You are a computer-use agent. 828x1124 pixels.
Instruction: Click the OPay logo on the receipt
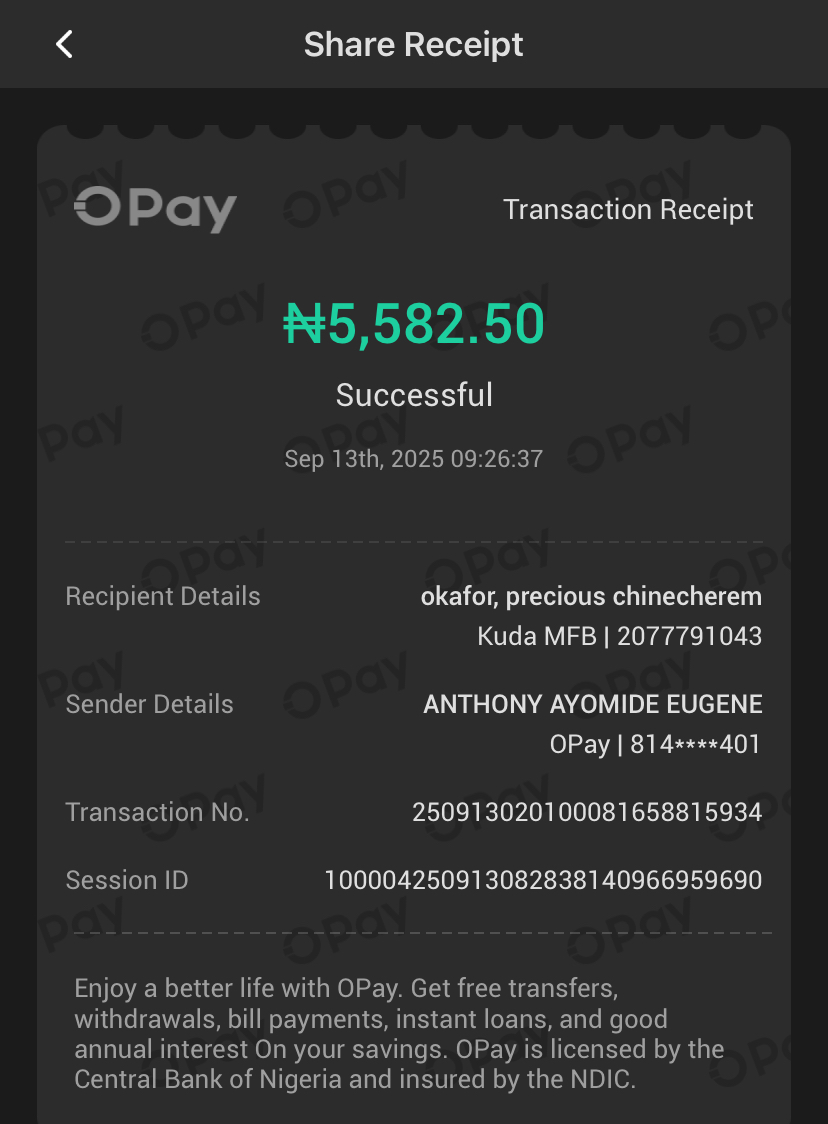click(x=155, y=209)
